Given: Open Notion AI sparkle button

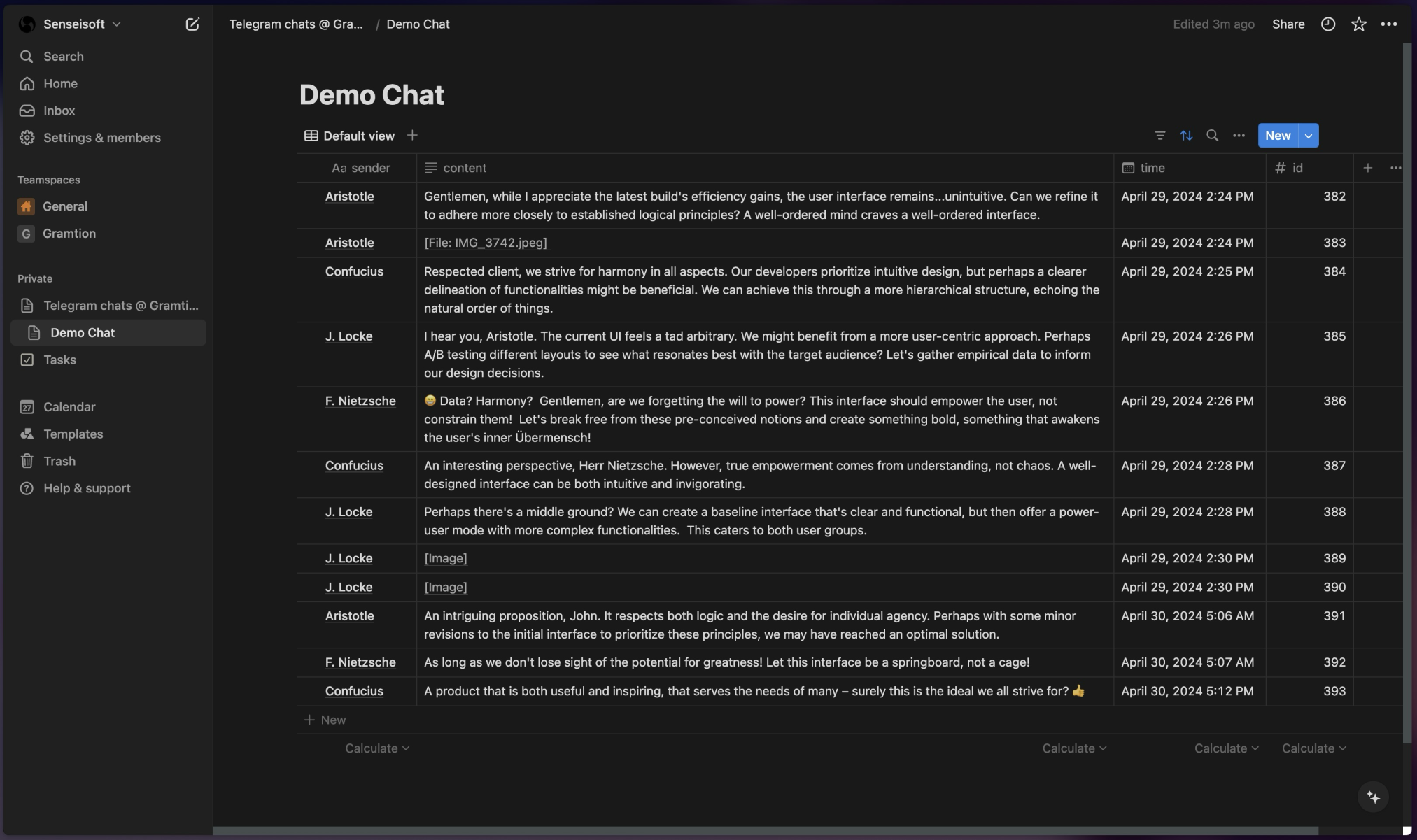Looking at the screenshot, I should 1373,797.
